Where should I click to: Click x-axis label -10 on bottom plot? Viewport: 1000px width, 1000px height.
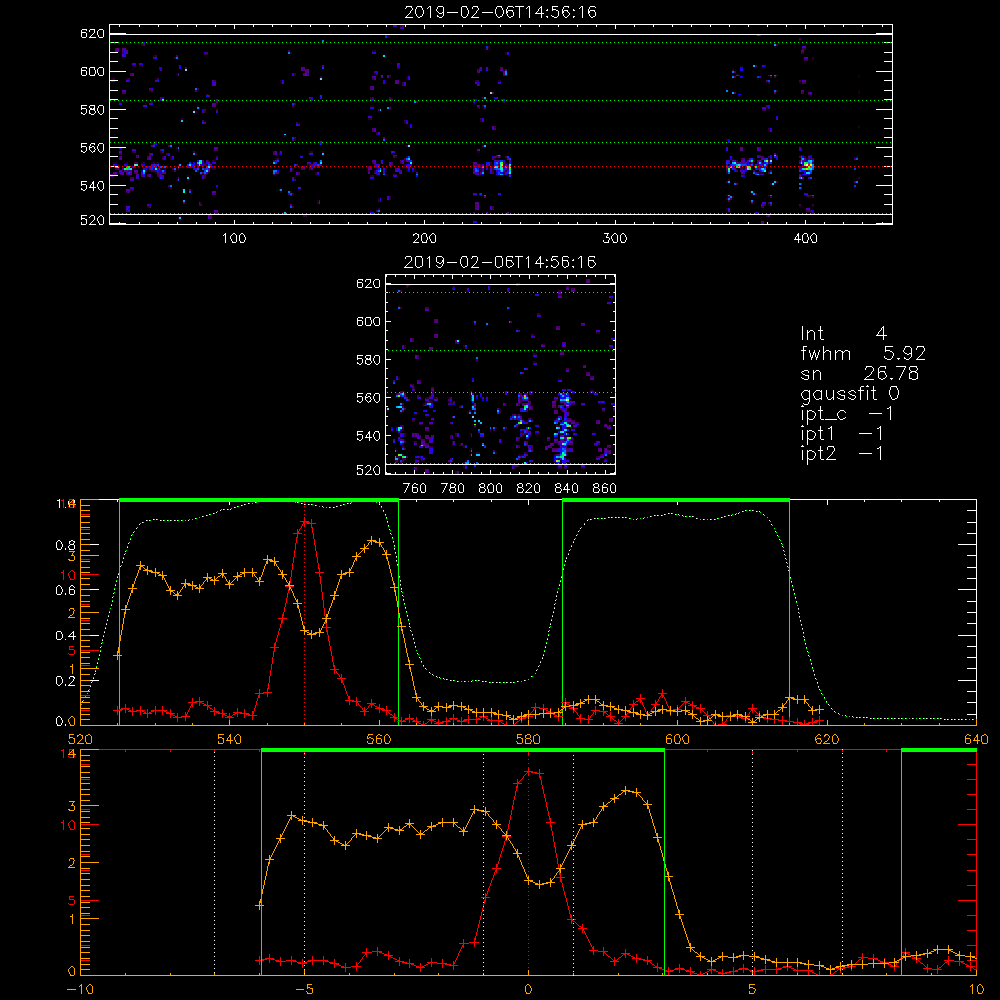point(80,990)
